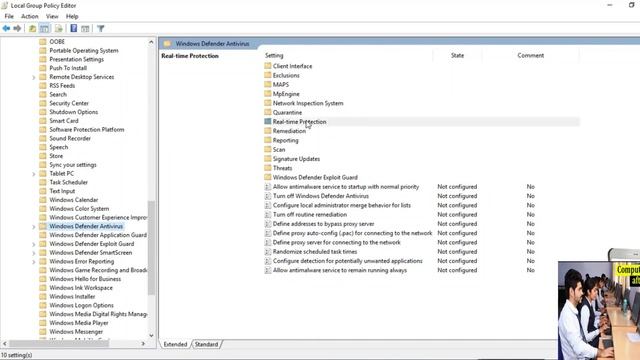The image size is (640, 360).
Task: Switch to the Standard tab
Action: [x=207, y=344]
